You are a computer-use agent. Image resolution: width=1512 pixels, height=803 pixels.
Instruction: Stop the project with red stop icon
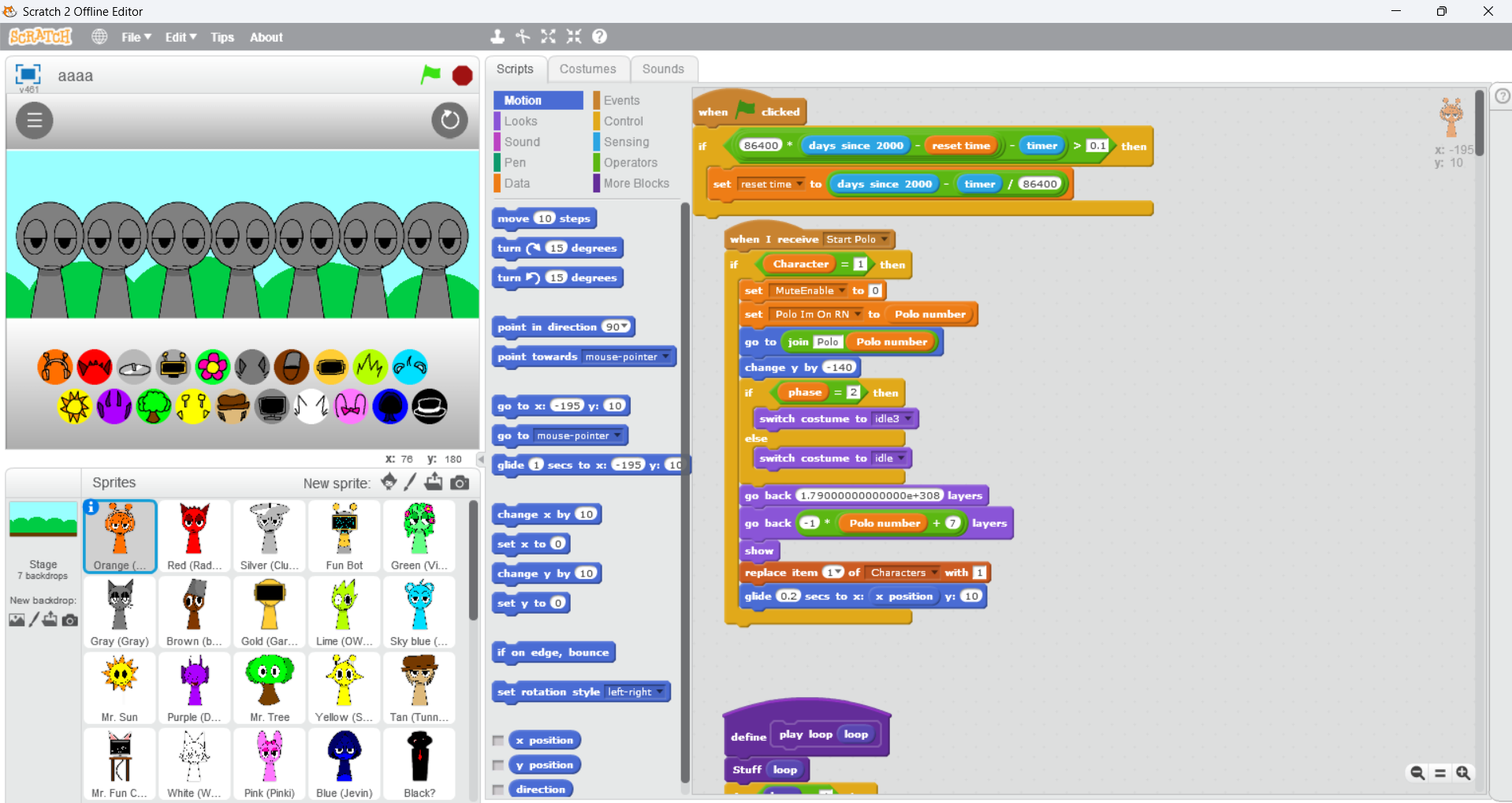pyautogui.click(x=462, y=76)
